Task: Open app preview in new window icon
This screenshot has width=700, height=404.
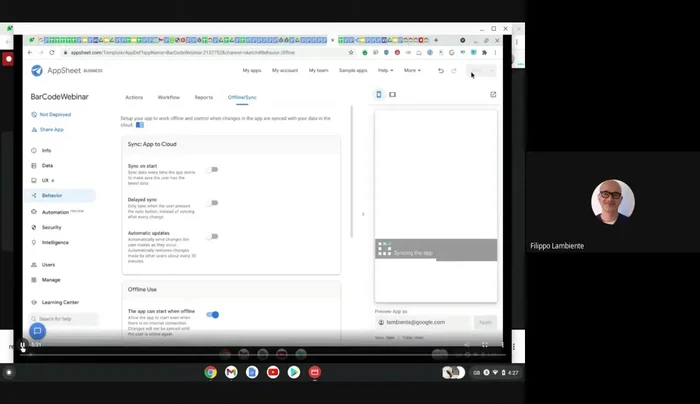Action: pyautogui.click(x=493, y=95)
